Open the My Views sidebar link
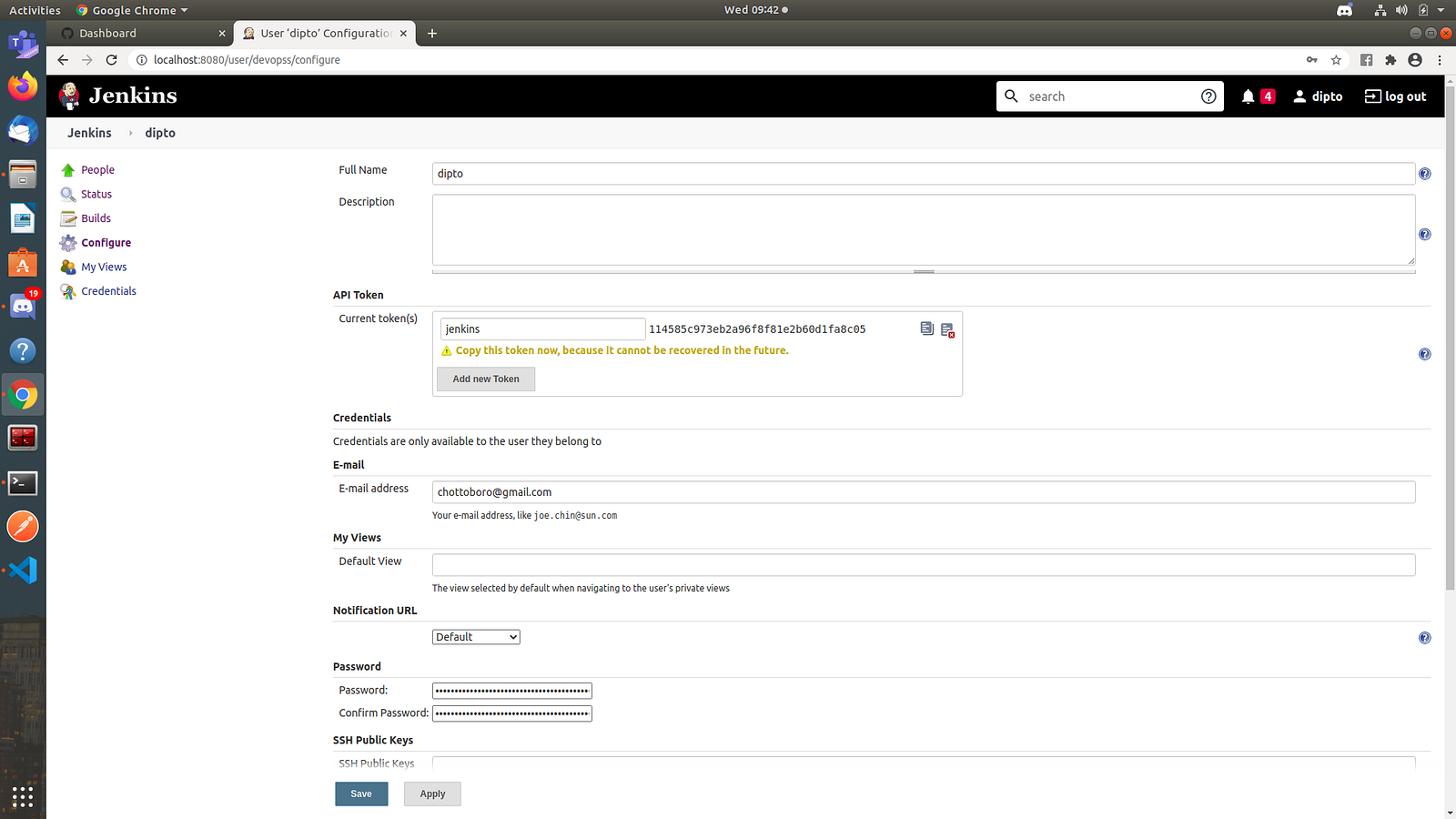The width and height of the screenshot is (1456, 819). pyautogui.click(x=104, y=268)
